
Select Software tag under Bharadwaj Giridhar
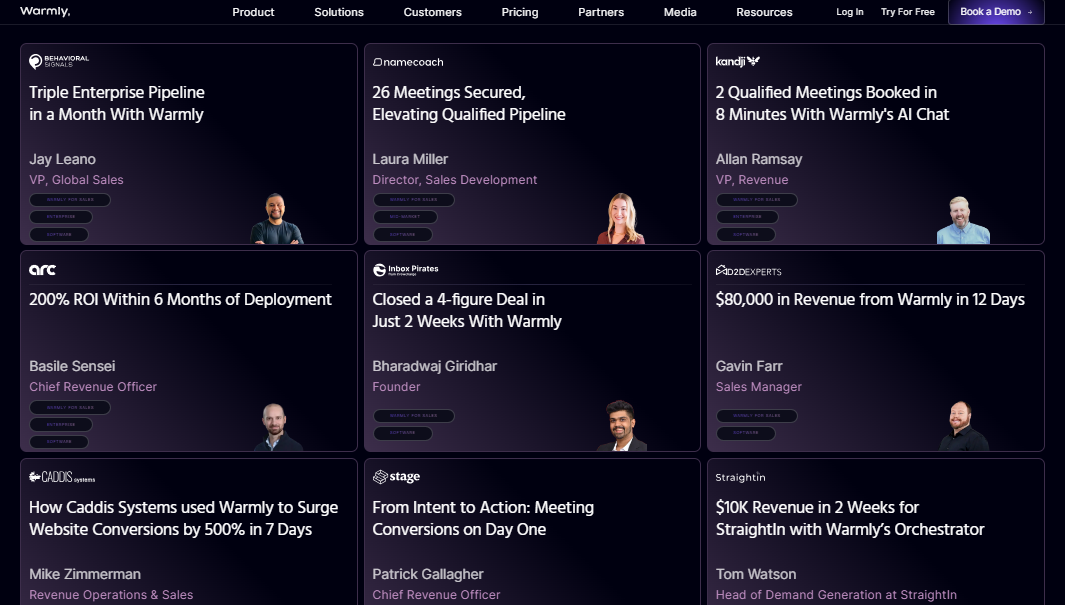[403, 433]
